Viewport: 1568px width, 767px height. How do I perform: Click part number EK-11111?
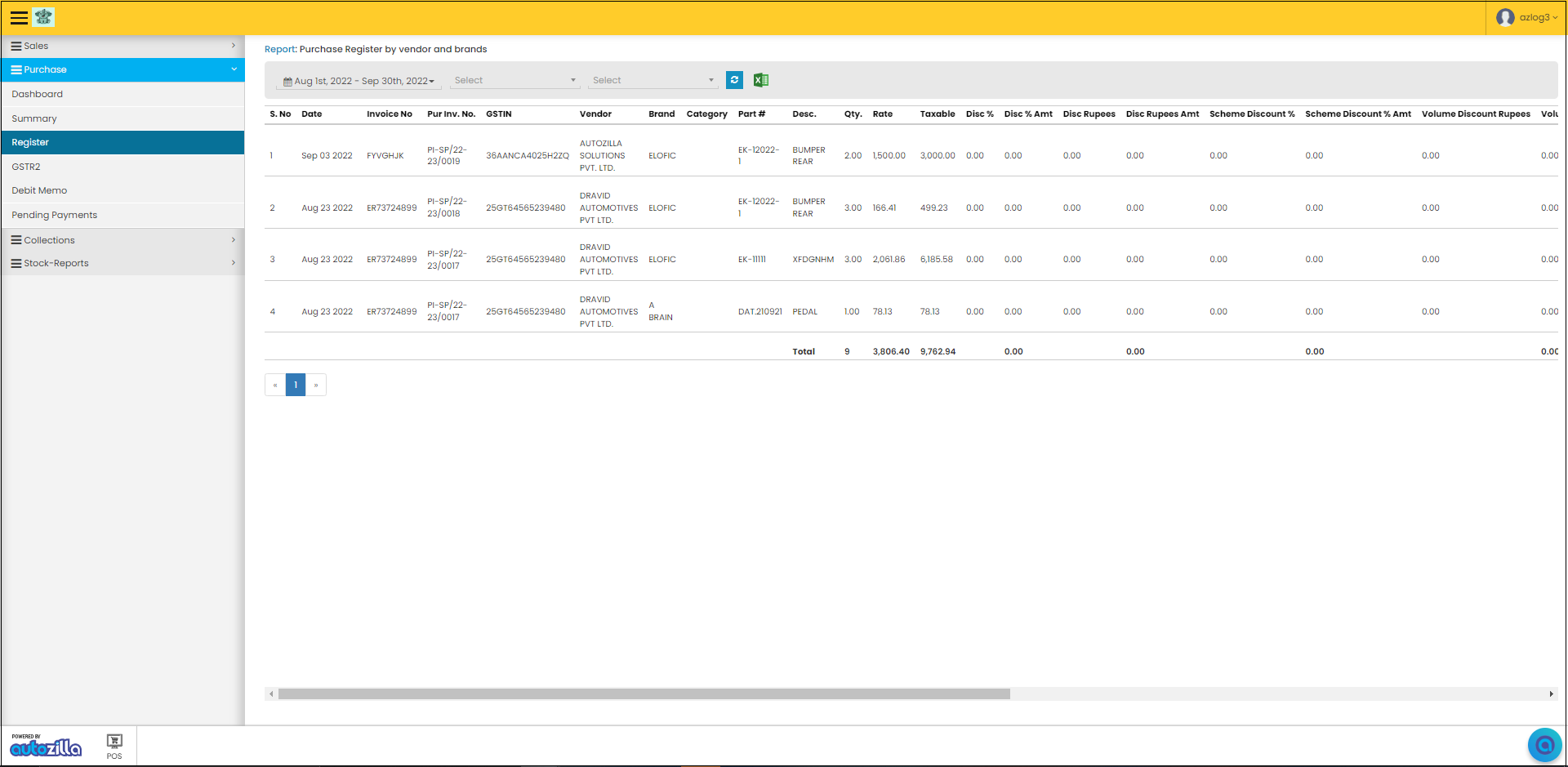752,260
